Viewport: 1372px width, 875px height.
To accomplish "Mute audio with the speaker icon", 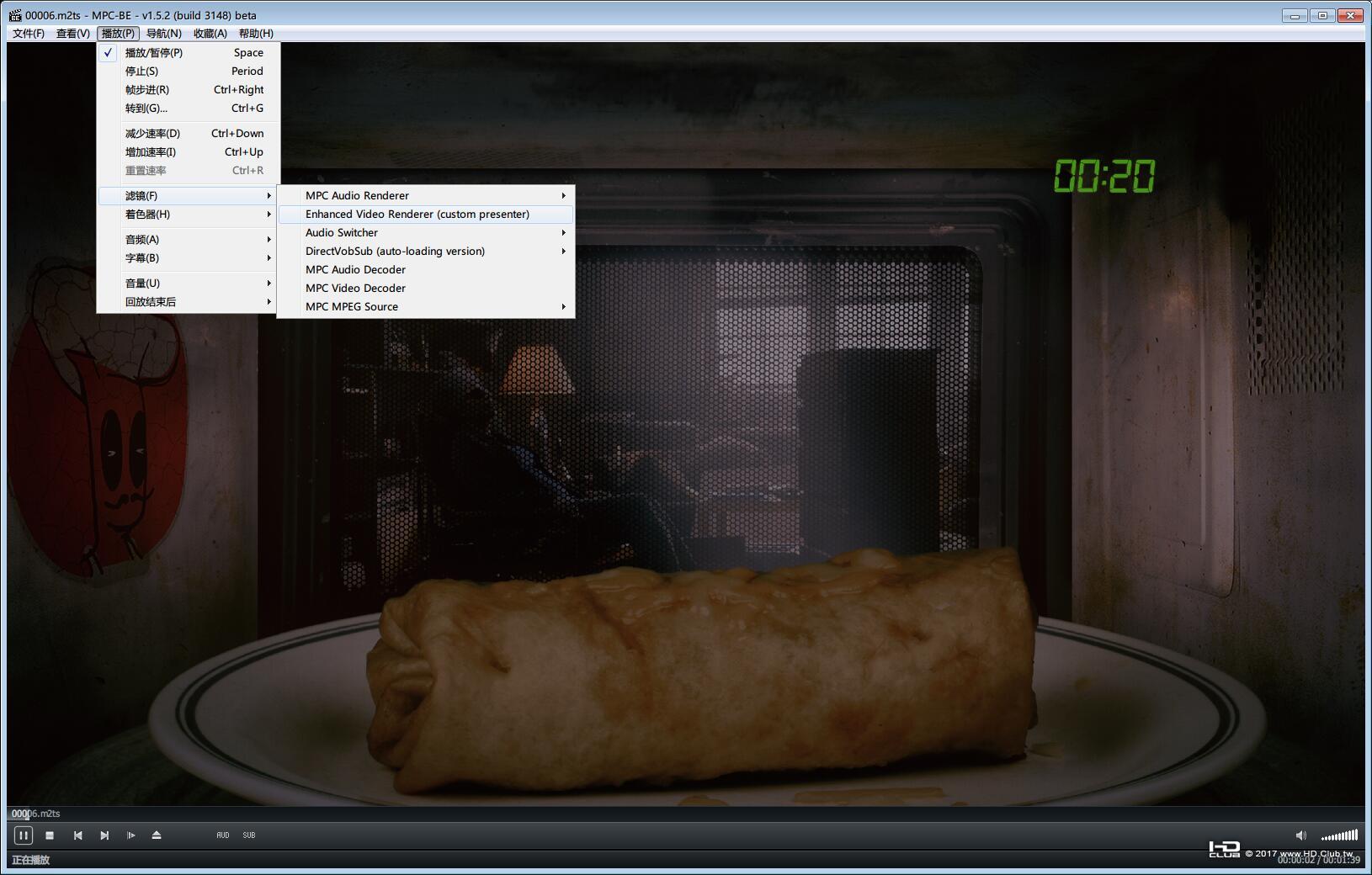I will point(1300,835).
